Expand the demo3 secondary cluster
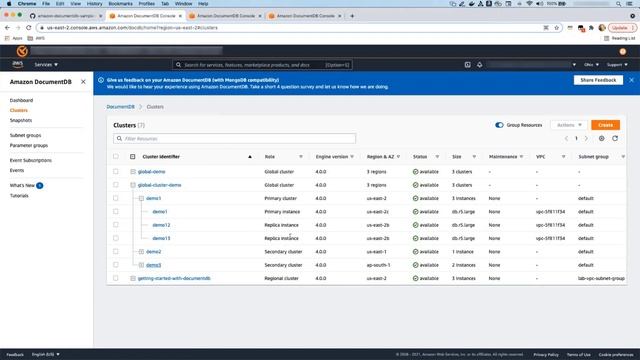This screenshot has height=360, width=640. 141,265
